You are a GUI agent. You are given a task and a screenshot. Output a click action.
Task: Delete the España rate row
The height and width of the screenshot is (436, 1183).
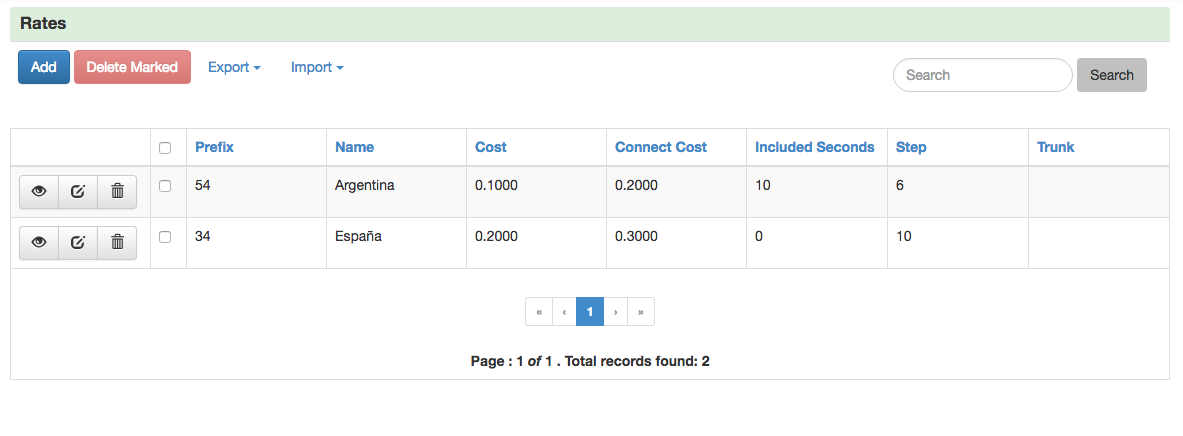coord(117,241)
